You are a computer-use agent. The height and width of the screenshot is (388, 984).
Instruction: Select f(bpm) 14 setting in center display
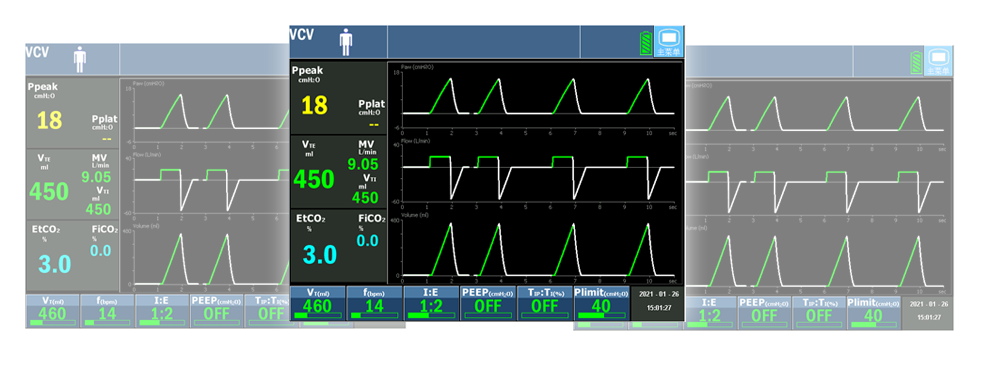(374, 303)
